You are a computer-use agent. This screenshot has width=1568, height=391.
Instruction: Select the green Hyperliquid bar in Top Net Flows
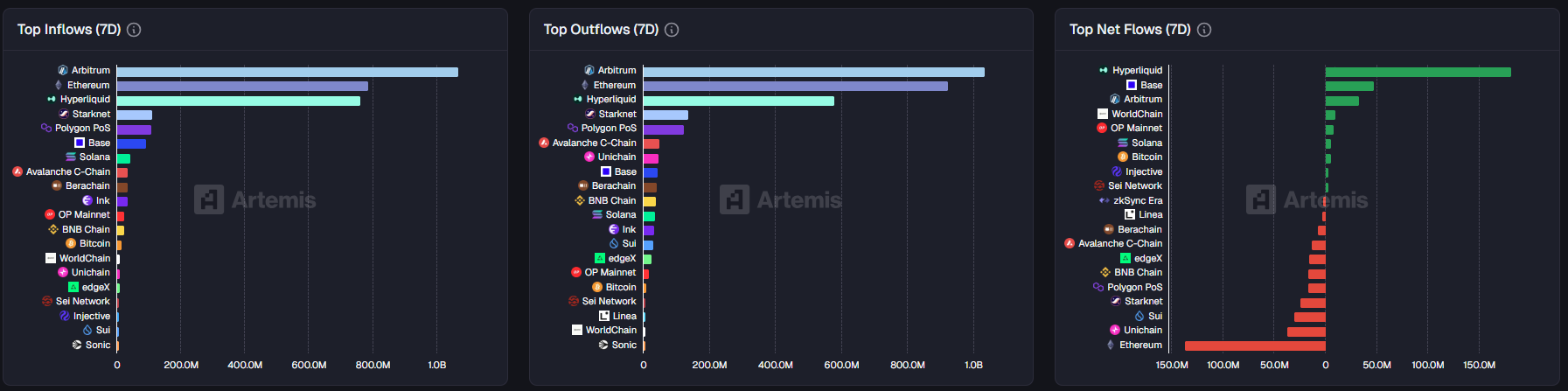point(1418,72)
